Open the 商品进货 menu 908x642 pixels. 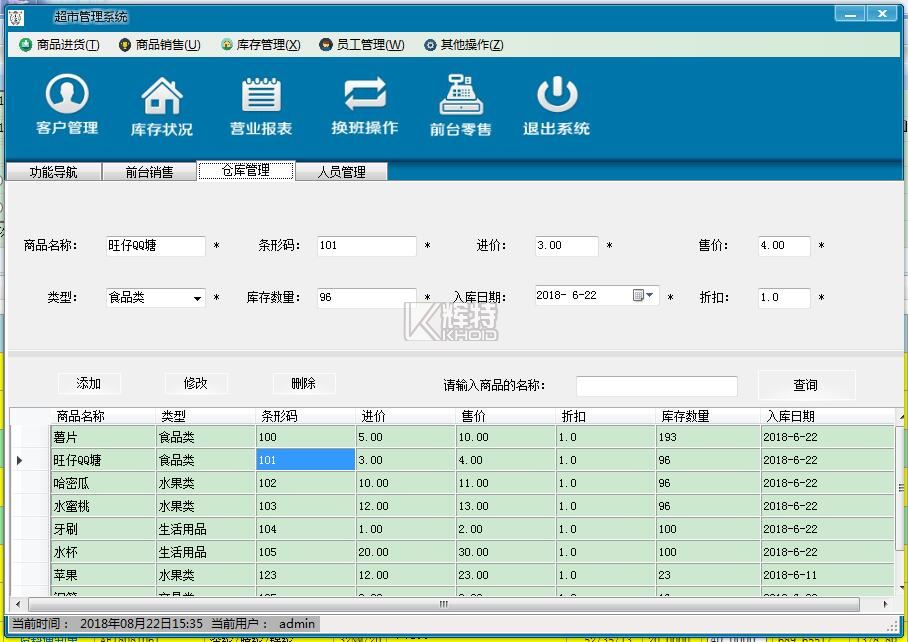60,45
